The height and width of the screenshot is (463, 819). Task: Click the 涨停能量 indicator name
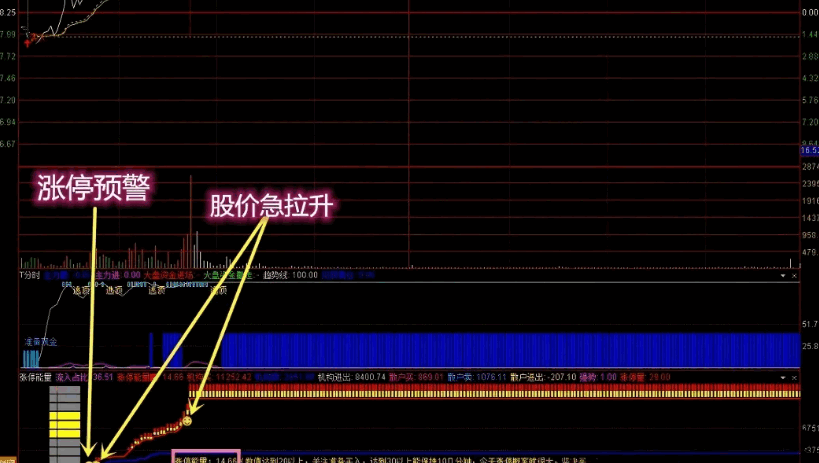(36, 377)
